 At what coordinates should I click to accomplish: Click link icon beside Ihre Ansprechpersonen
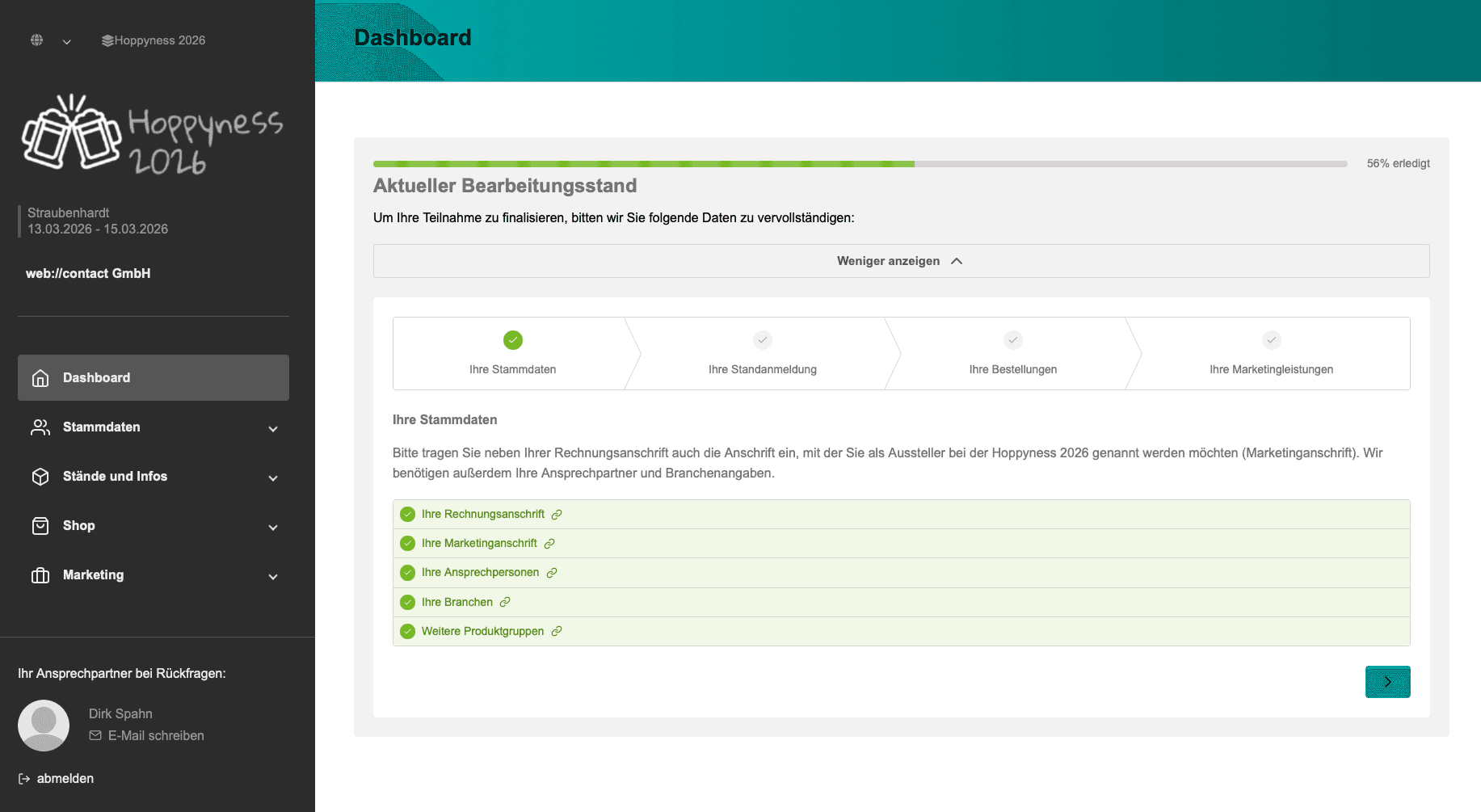(552, 573)
